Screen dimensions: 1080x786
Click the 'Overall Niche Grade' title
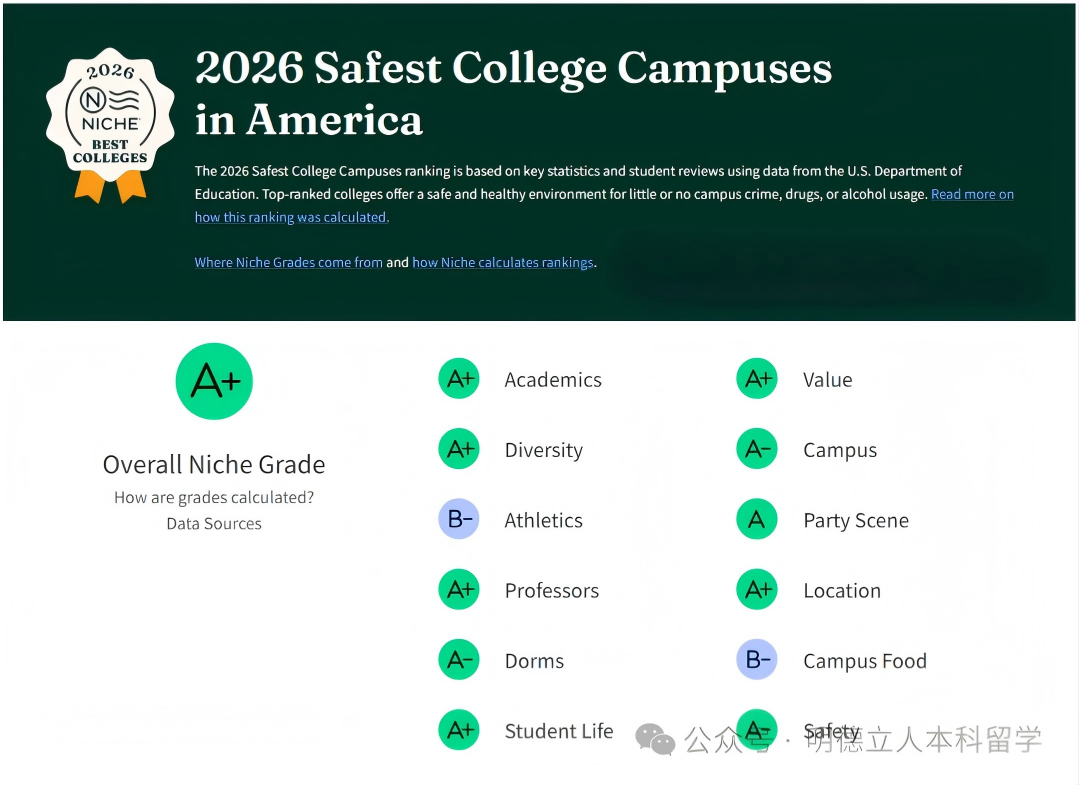[x=214, y=464]
